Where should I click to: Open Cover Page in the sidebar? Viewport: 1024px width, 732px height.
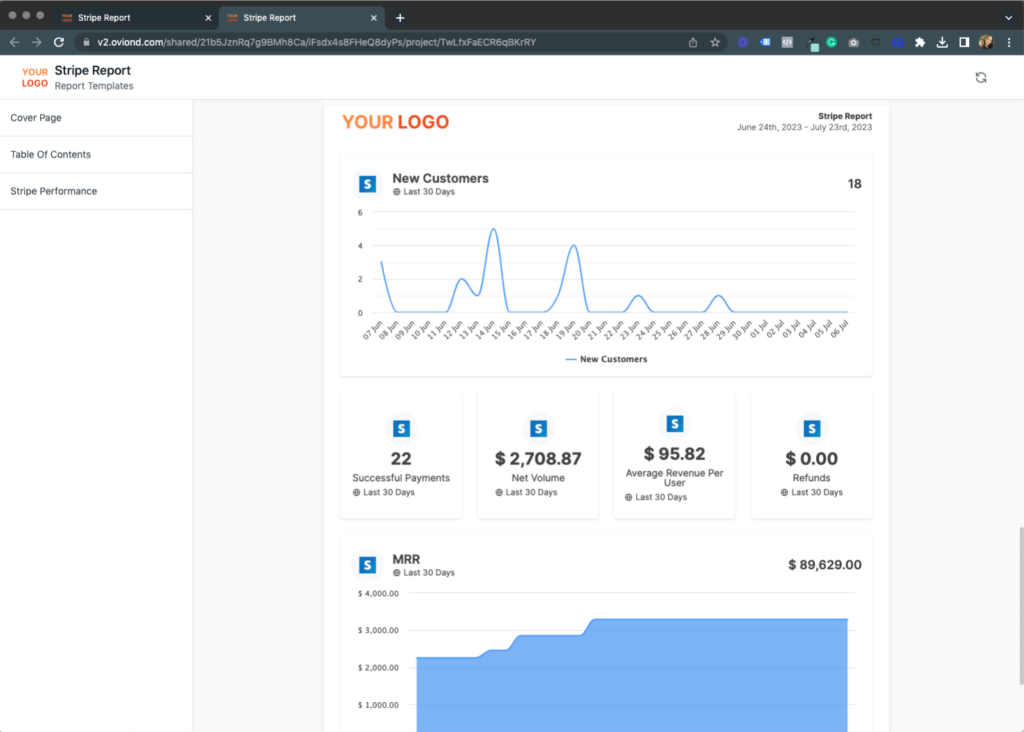tap(96, 118)
